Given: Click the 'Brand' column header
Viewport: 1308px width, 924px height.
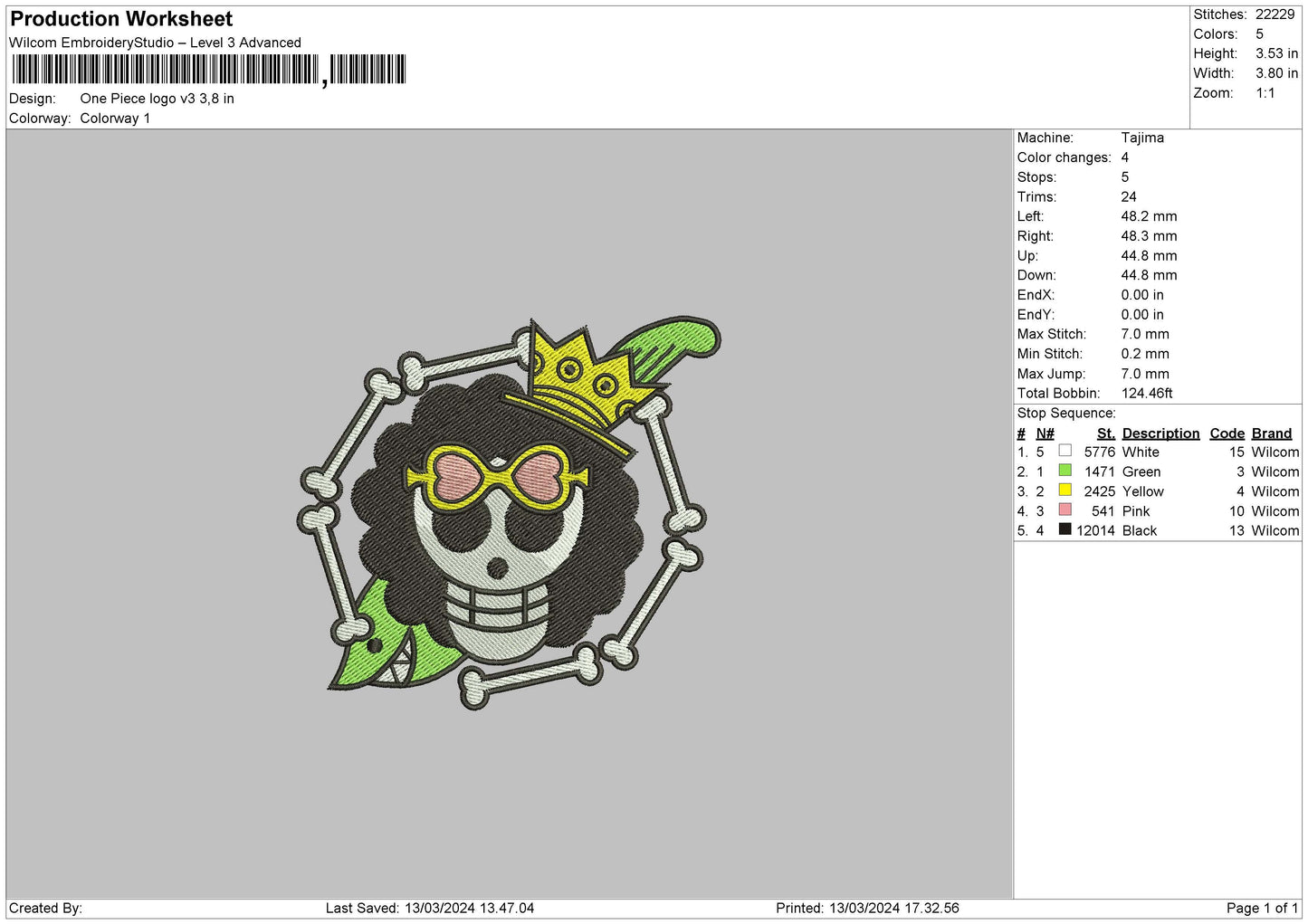Looking at the screenshot, I should [x=1271, y=433].
